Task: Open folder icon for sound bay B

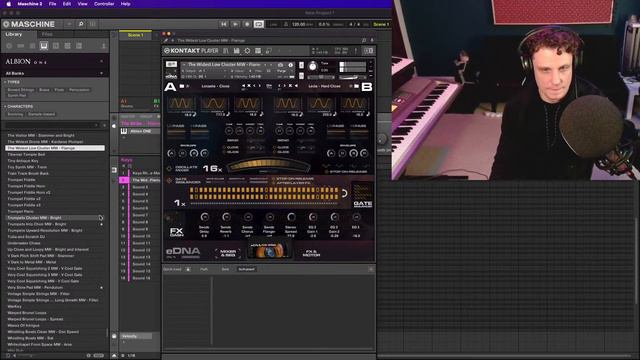Action: [356, 86]
